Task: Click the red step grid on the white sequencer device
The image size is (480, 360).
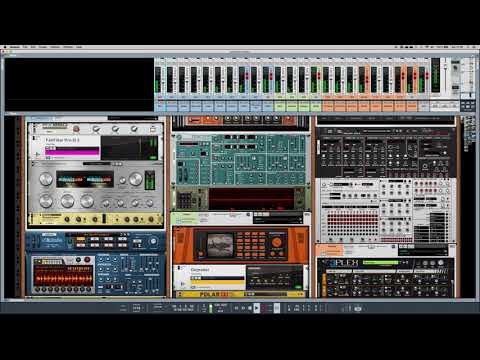Action: [352, 221]
